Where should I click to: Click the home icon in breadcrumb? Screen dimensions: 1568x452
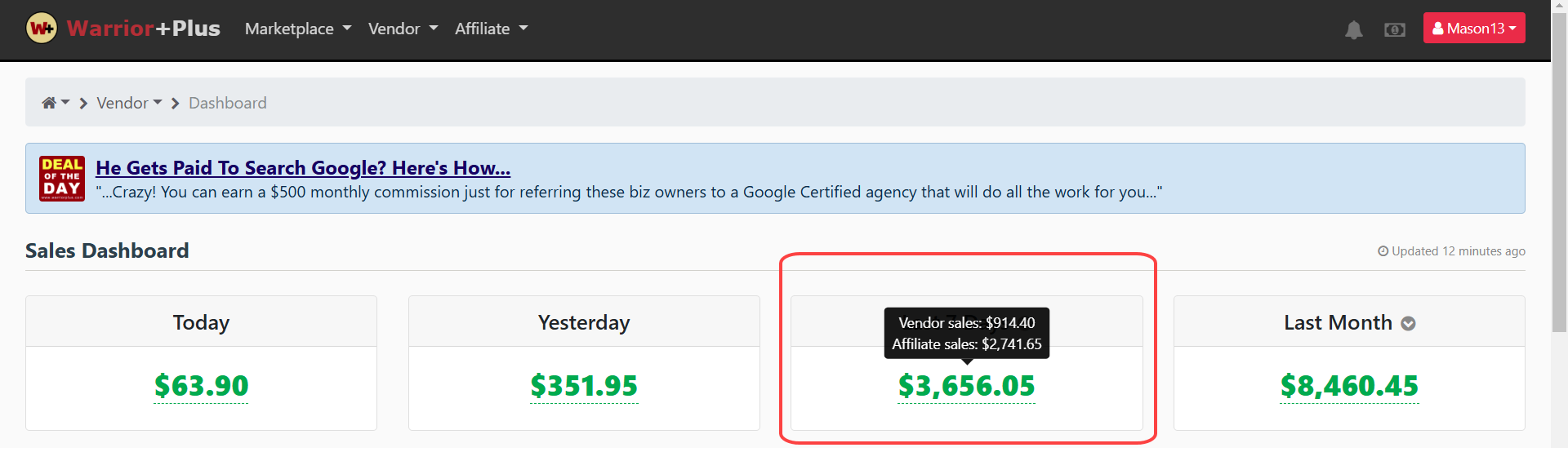point(50,103)
